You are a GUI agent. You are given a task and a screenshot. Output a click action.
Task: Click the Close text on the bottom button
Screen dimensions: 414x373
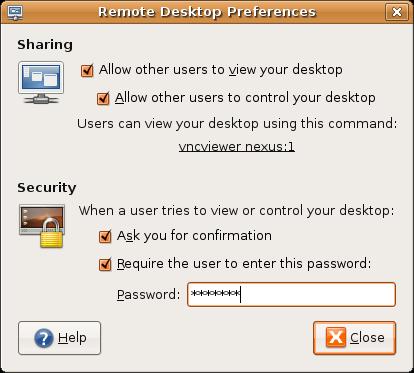tap(367, 338)
